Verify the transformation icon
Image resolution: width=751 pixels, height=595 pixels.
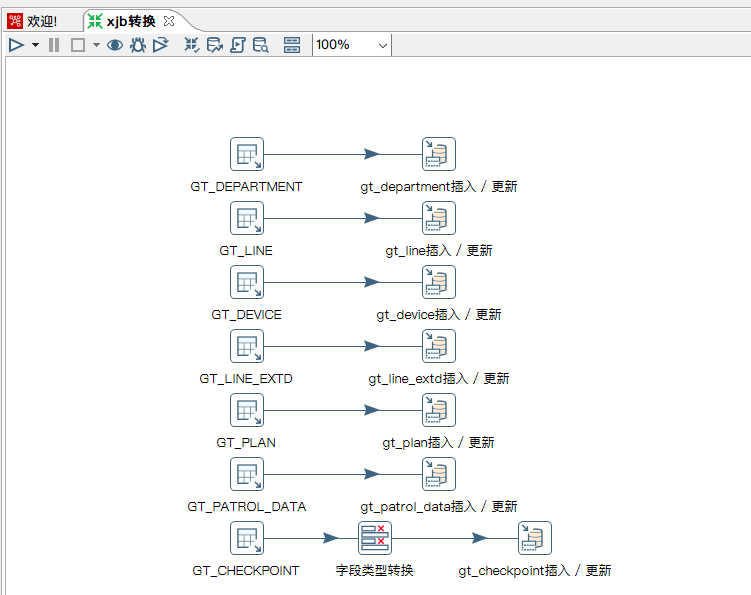(x=192, y=45)
